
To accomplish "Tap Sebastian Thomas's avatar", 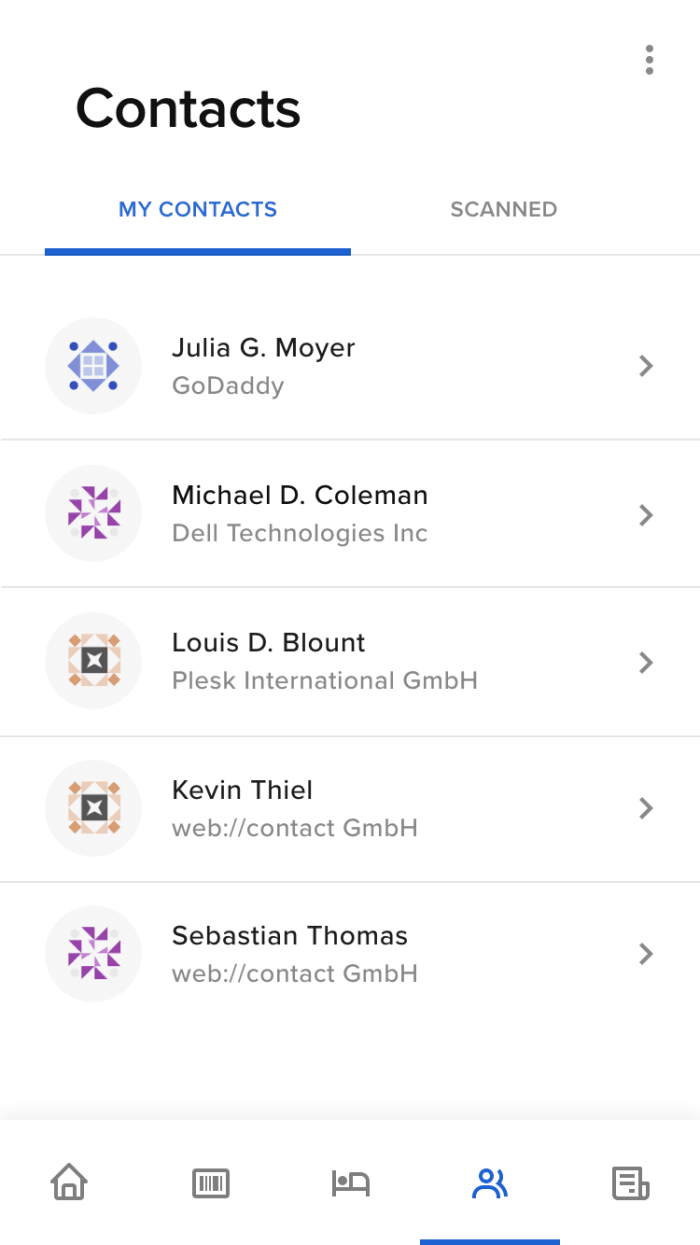I will coord(93,954).
